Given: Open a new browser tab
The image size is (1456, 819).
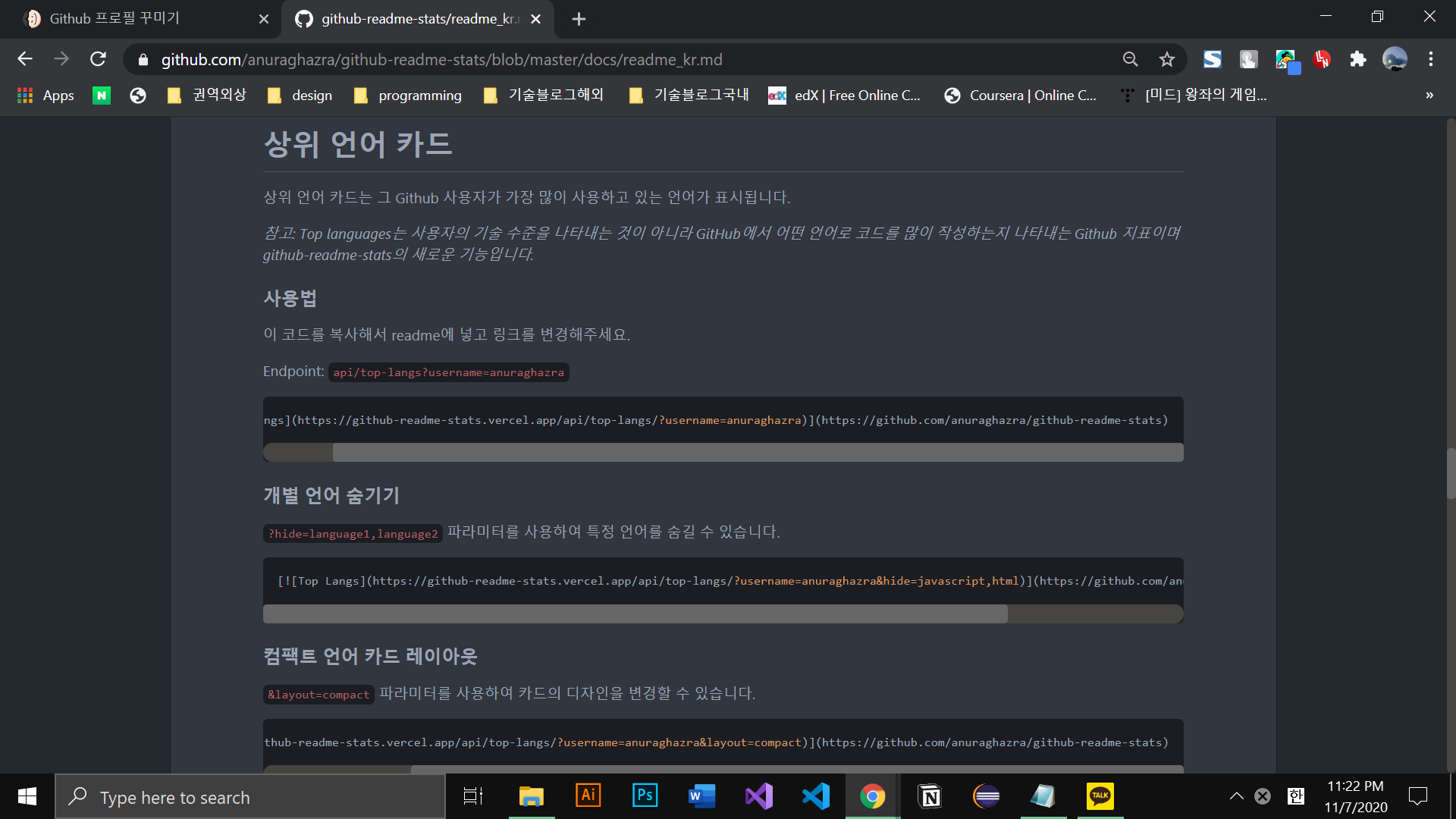Looking at the screenshot, I should click(x=579, y=19).
